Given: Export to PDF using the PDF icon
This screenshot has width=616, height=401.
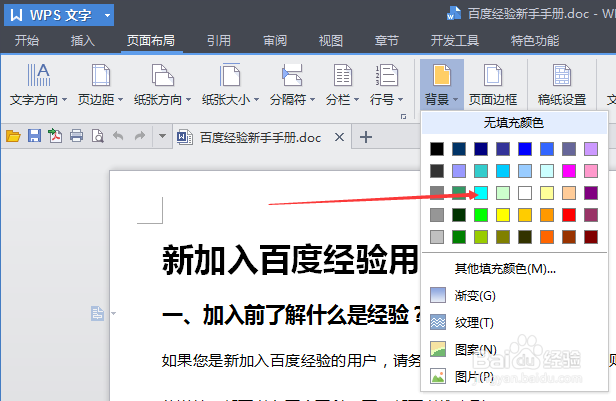Looking at the screenshot, I should coord(55,136).
